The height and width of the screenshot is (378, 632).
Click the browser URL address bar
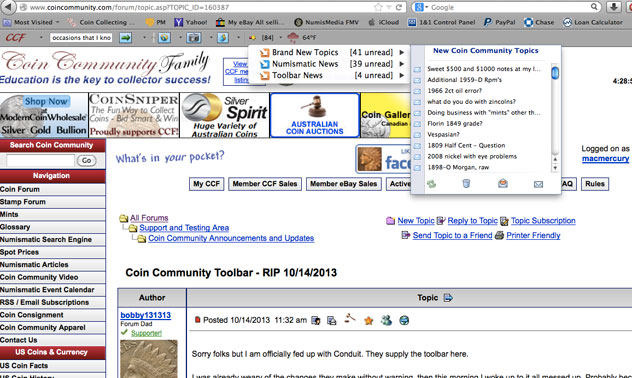click(210, 7)
